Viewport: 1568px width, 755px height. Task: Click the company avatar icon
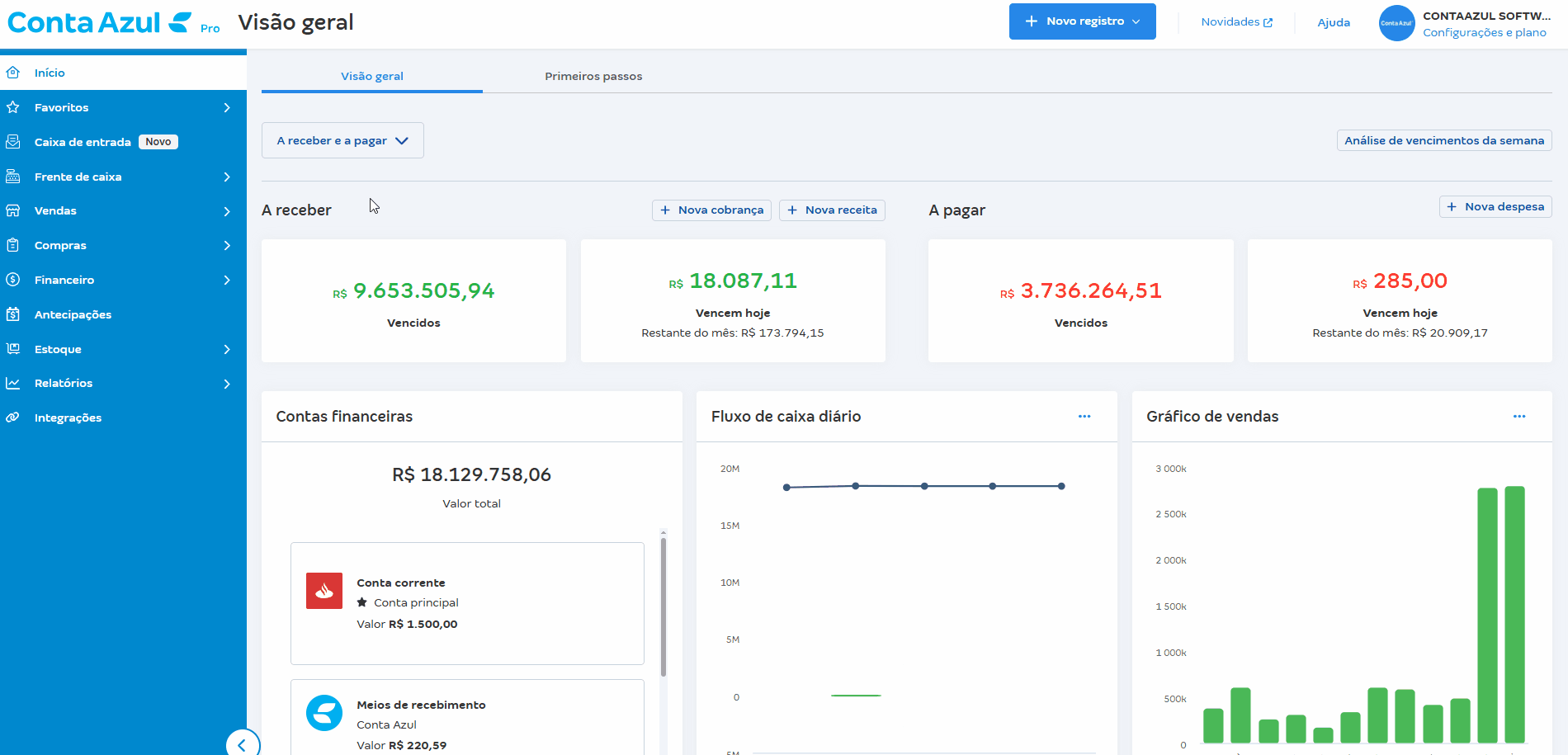point(1396,23)
